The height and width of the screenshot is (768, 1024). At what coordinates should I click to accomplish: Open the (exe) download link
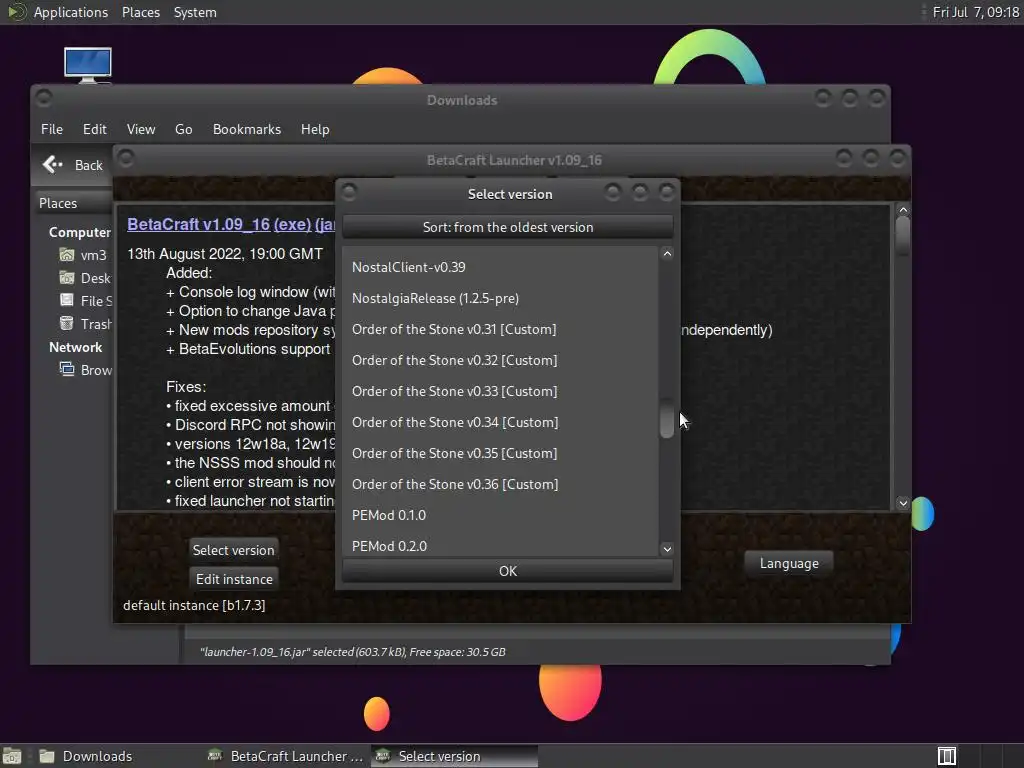tap(292, 224)
